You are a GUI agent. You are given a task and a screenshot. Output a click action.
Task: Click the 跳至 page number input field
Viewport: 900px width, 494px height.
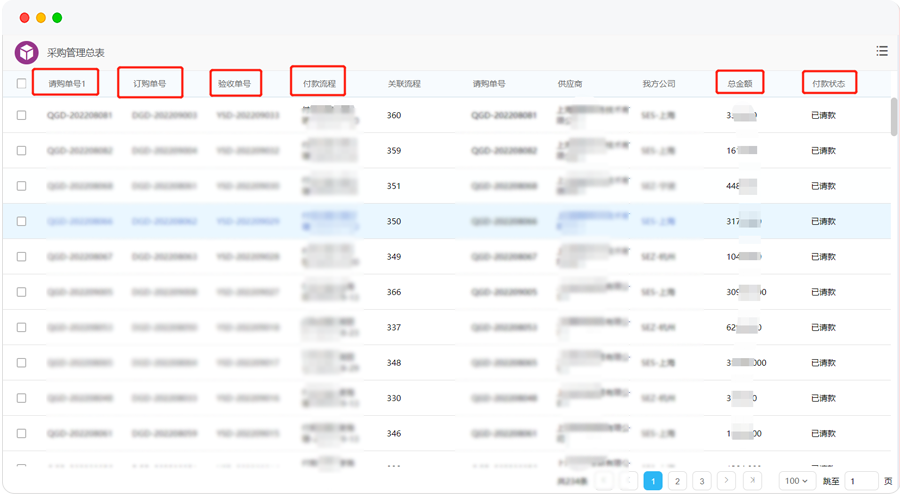[861, 481]
